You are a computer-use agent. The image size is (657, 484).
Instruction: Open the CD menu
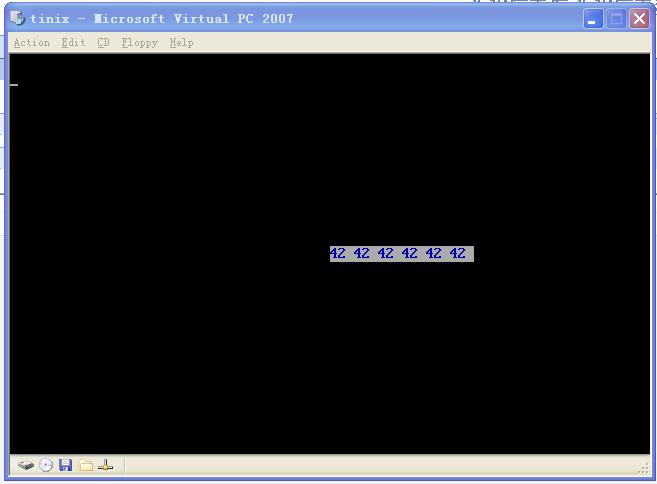click(x=103, y=42)
